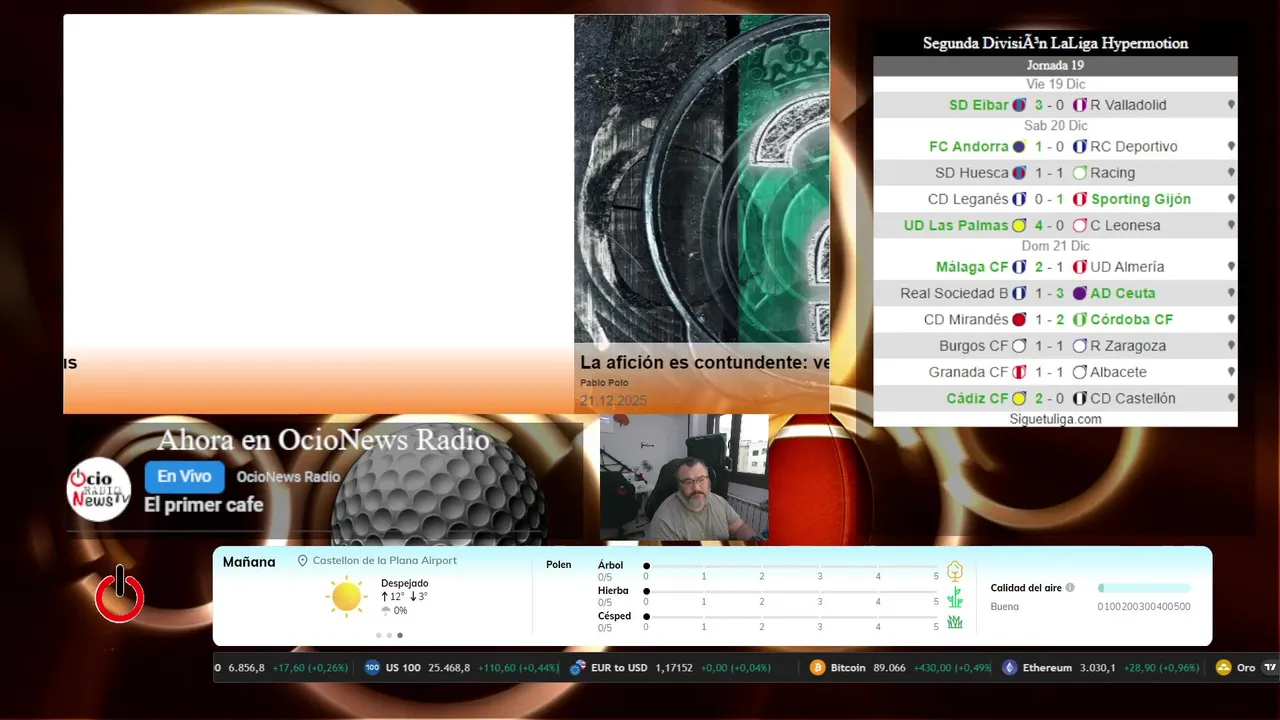1280x720 pixels.
Task: Click the 'Vie 19 Dic' date row
Action: click(x=1055, y=84)
